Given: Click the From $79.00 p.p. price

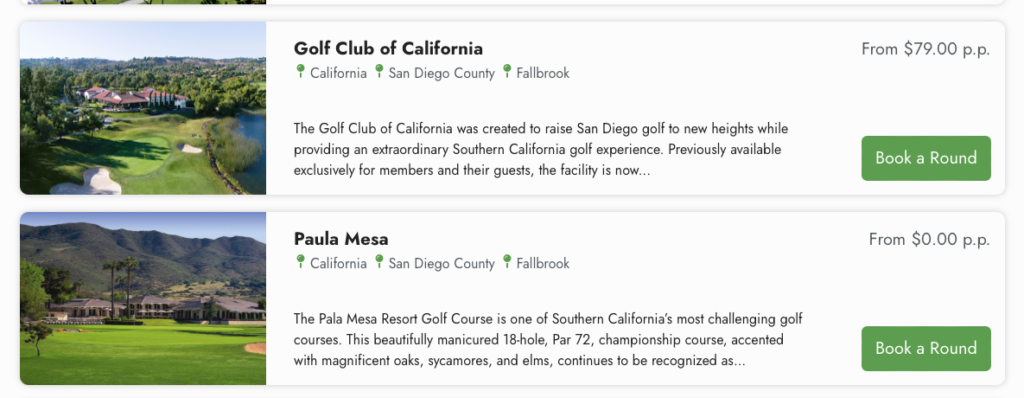Looking at the screenshot, I should (x=925, y=49).
